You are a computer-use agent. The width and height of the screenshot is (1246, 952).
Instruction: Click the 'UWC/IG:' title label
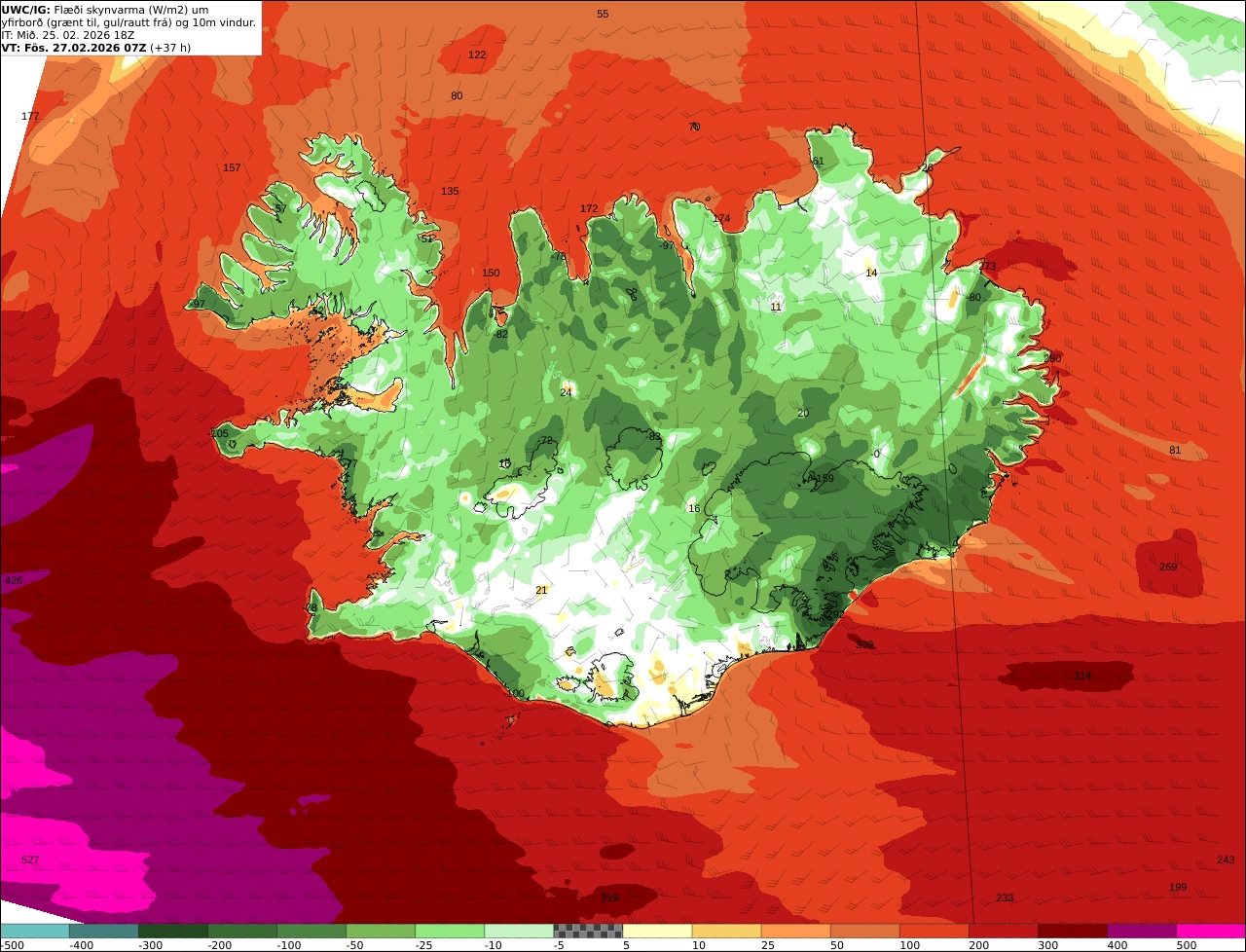pyautogui.click(x=26, y=10)
